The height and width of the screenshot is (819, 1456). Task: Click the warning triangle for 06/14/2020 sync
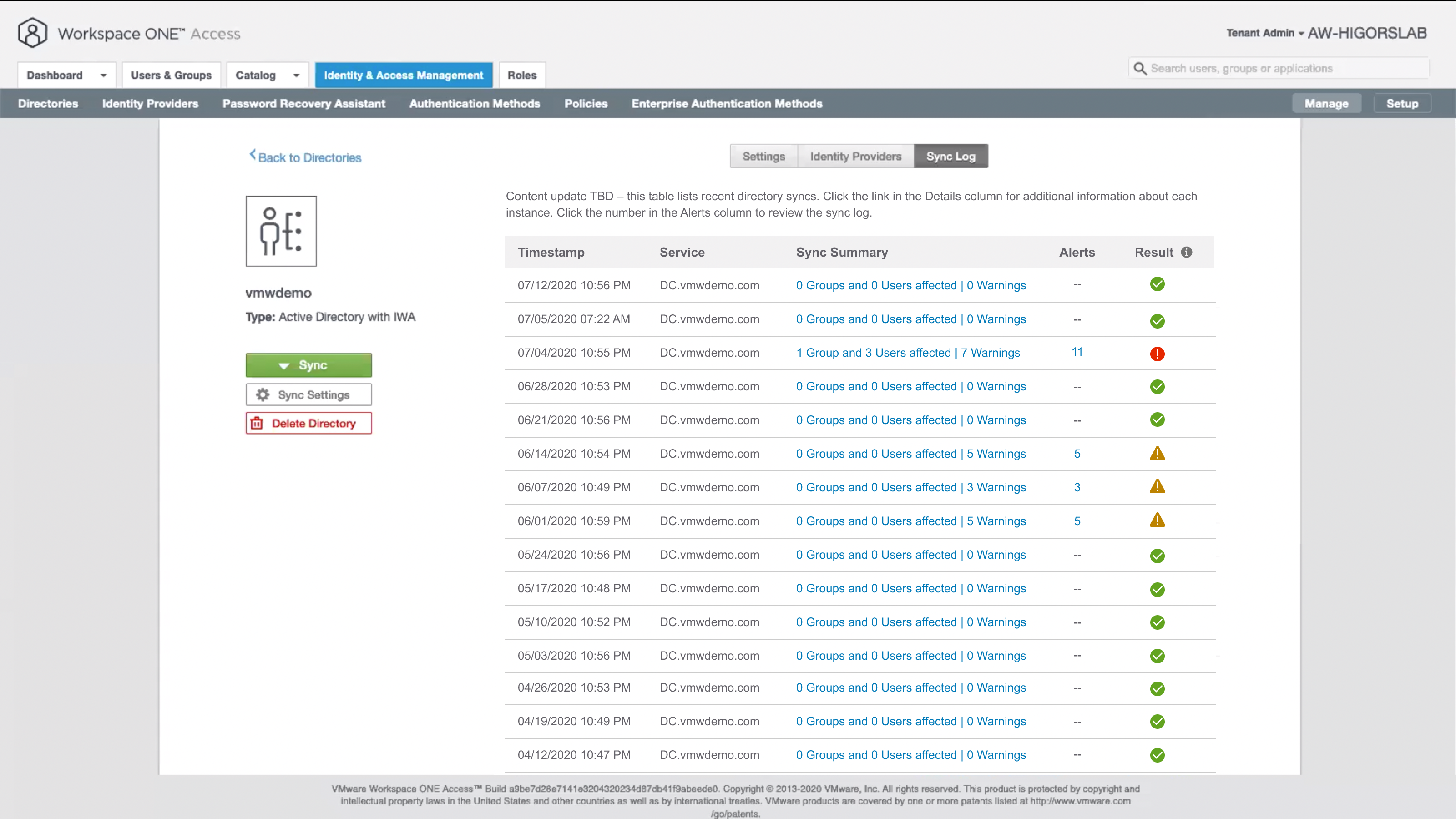(x=1157, y=453)
